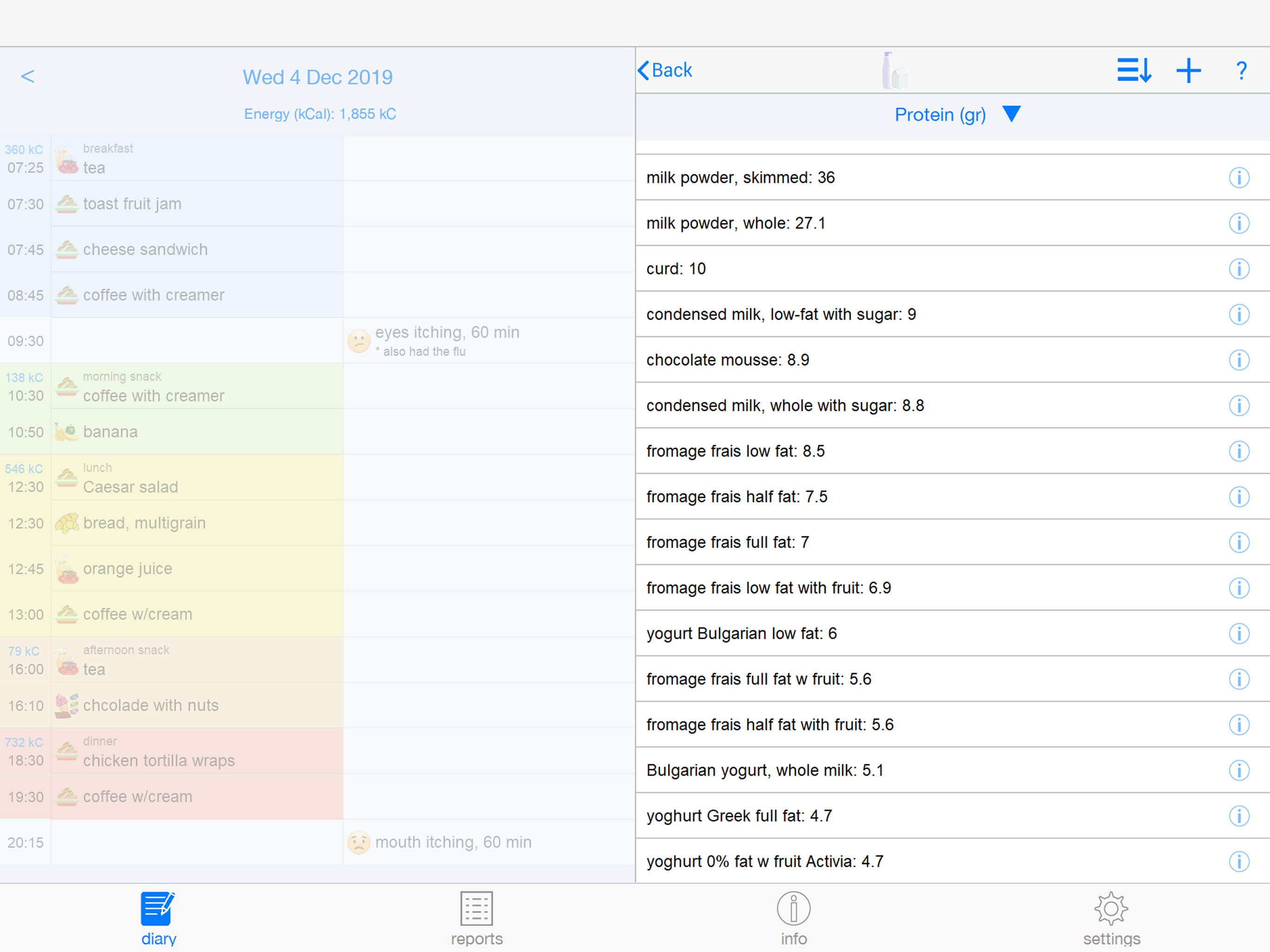Select yoghurt Greek full fat: 4.7 row
Screen dimensions: 1270x952
click(952, 816)
